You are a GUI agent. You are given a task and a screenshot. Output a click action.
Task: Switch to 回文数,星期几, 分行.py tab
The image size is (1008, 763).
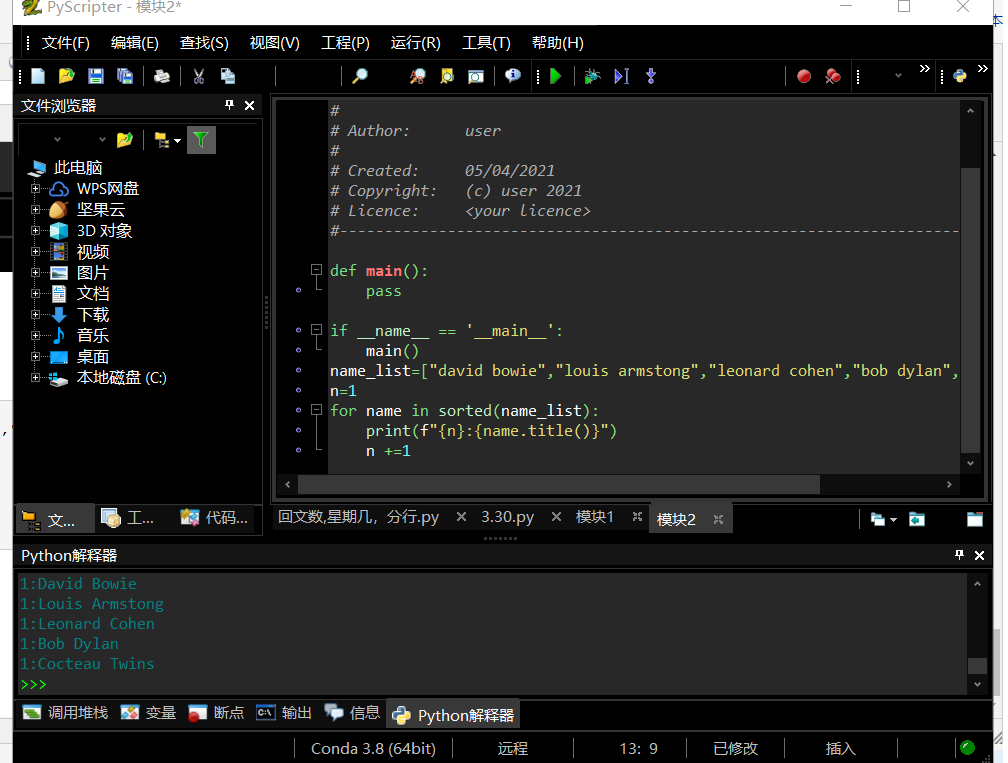point(359,517)
